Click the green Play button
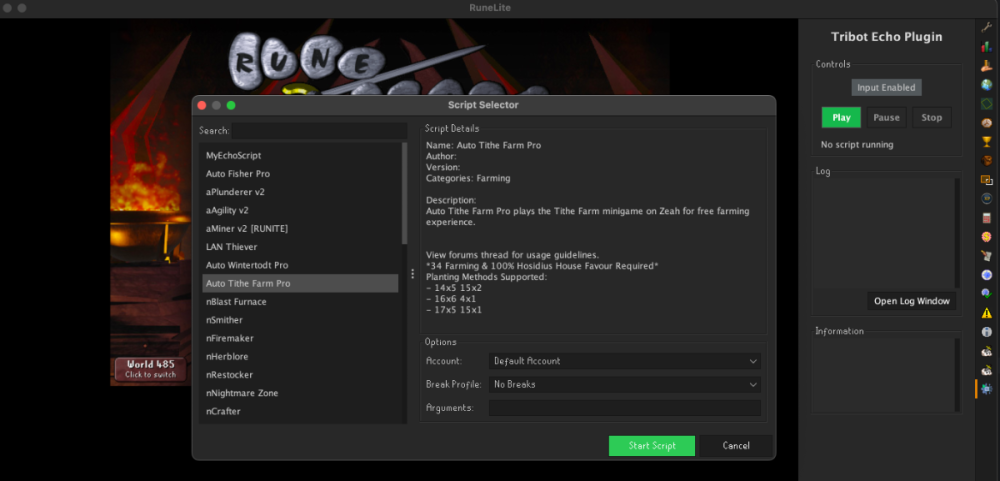Viewport: 1000px width, 481px height. pos(841,118)
